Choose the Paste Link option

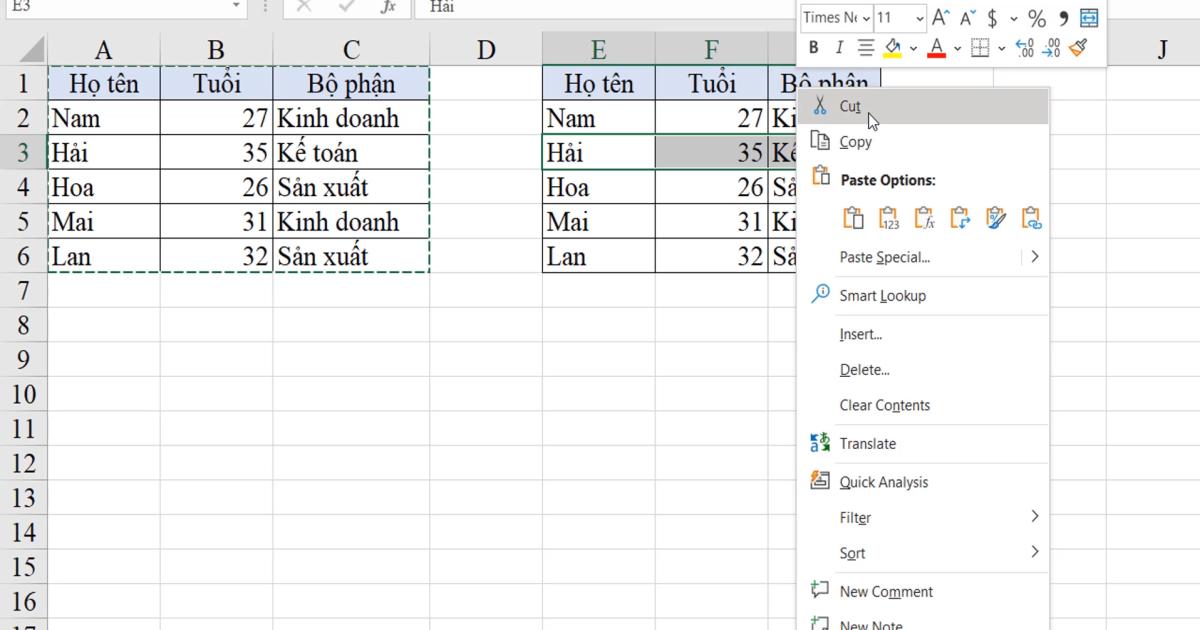click(x=1031, y=217)
